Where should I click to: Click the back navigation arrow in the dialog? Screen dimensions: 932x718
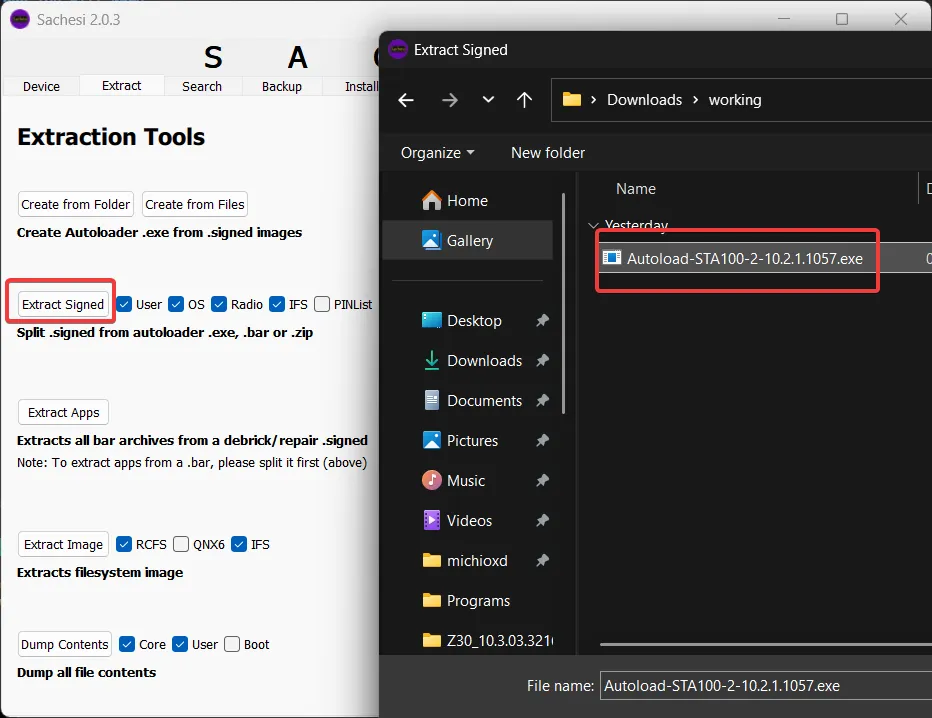coord(405,100)
